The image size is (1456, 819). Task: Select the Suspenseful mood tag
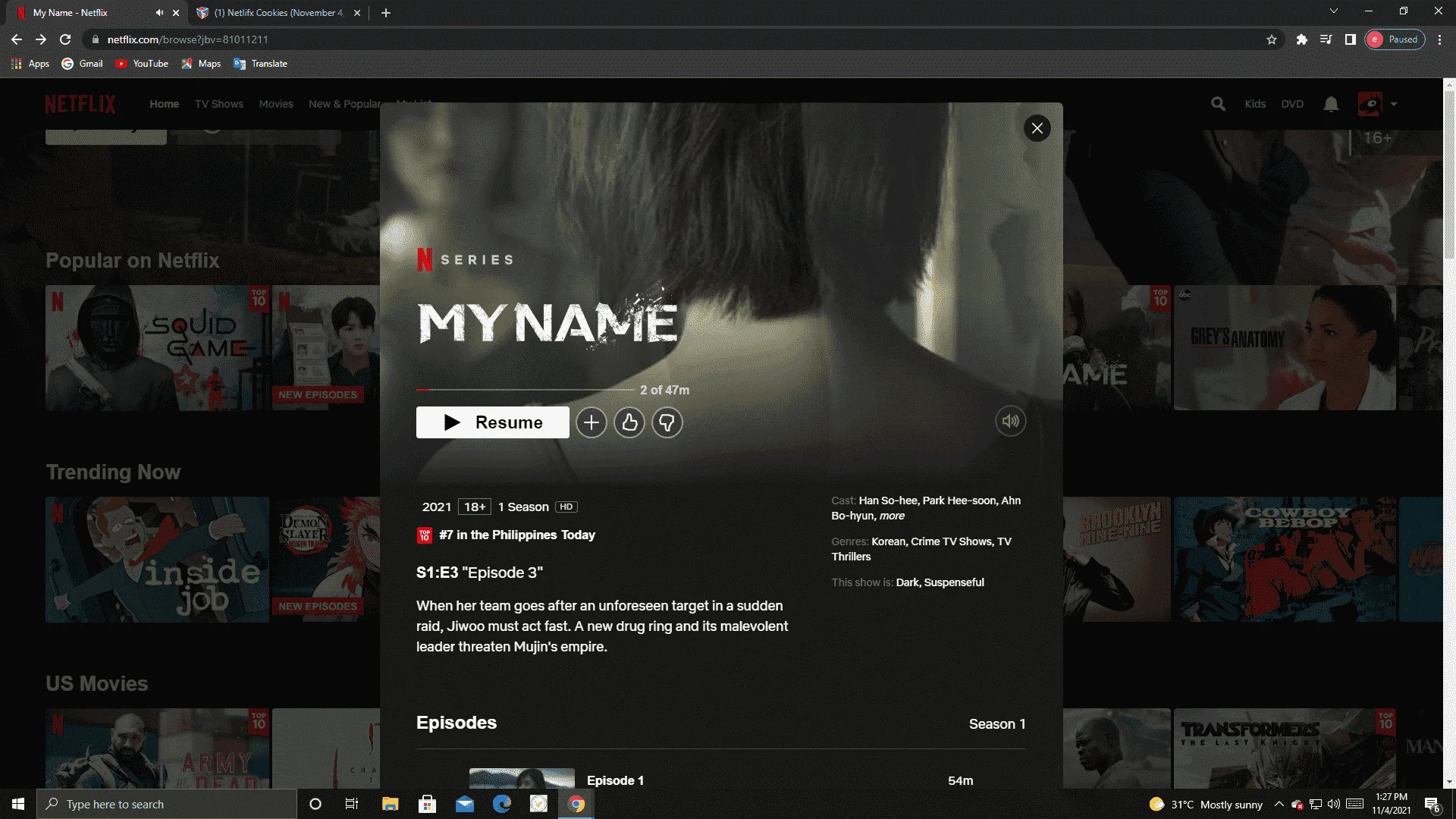click(954, 582)
